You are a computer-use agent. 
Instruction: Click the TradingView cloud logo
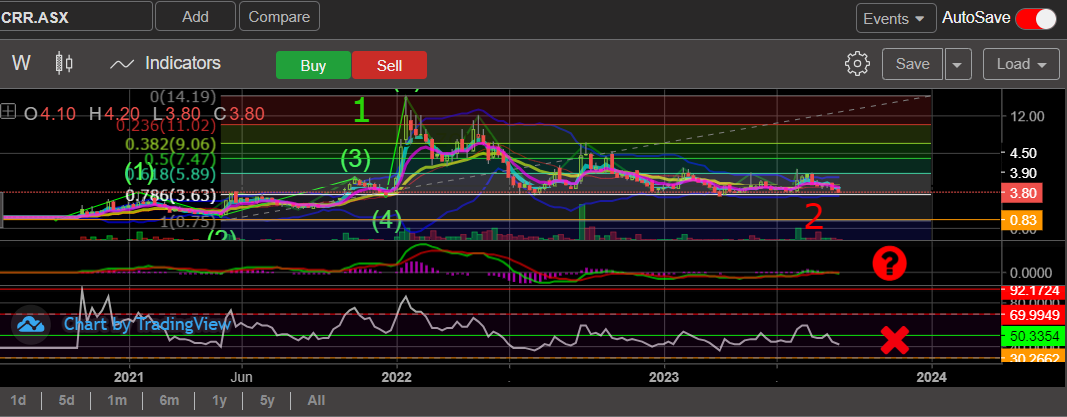click(x=31, y=324)
